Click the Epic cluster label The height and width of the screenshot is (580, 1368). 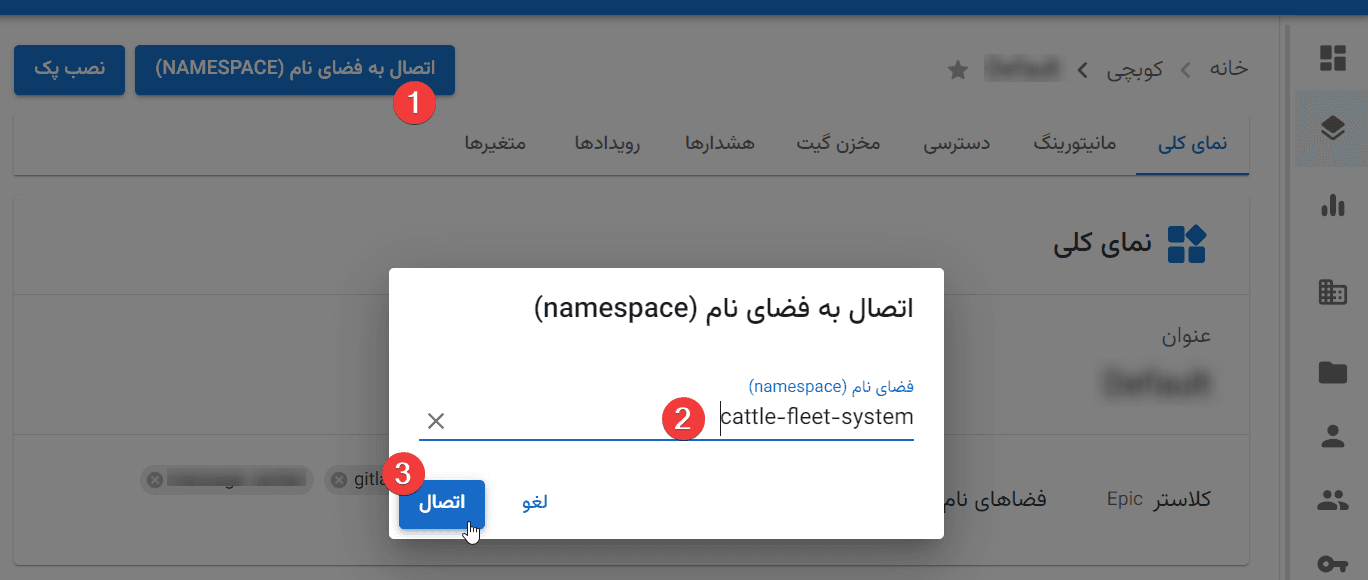point(1125,499)
